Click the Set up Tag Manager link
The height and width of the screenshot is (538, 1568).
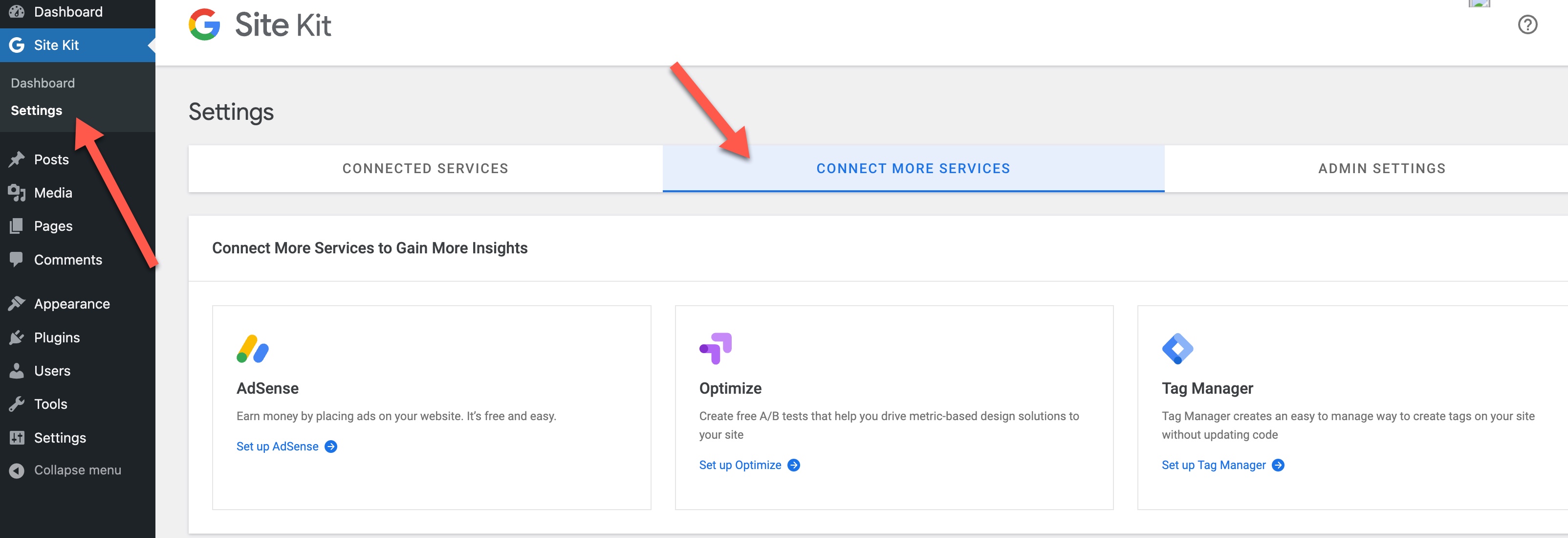pos(1214,466)
